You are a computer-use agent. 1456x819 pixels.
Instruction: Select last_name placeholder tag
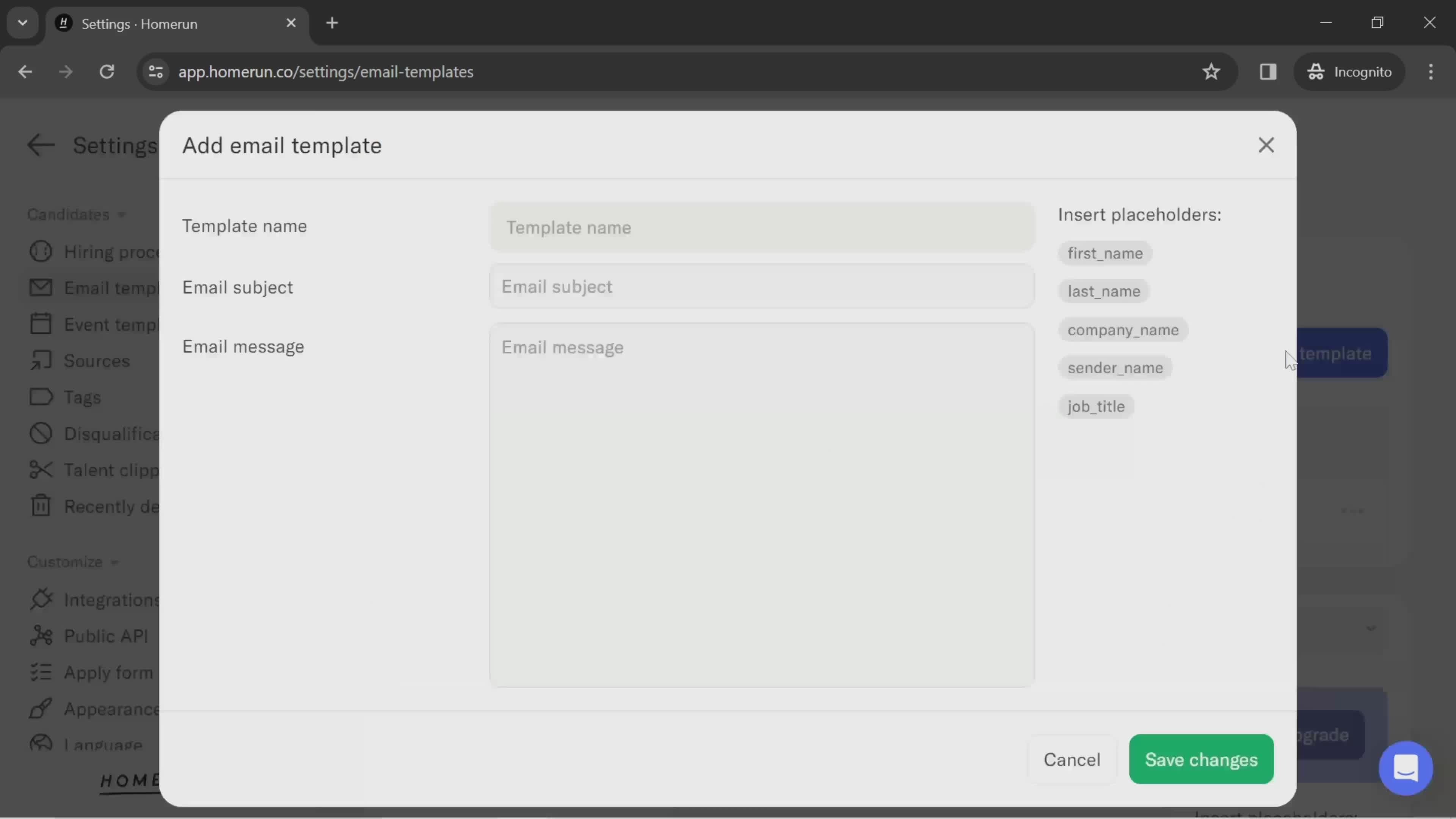(1103, 291)
